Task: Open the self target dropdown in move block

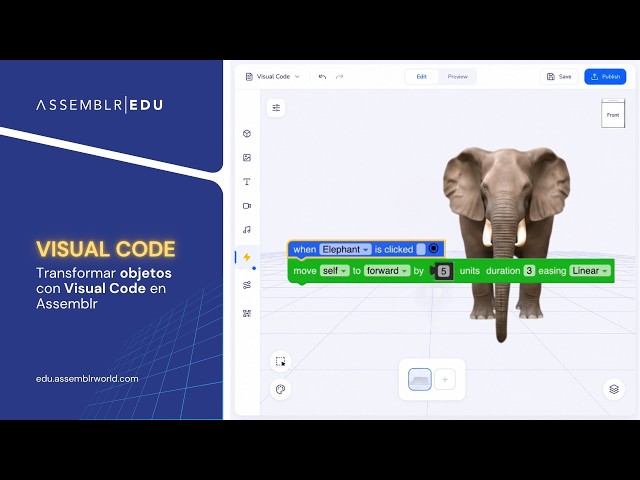Action: (x=335, y=271)
